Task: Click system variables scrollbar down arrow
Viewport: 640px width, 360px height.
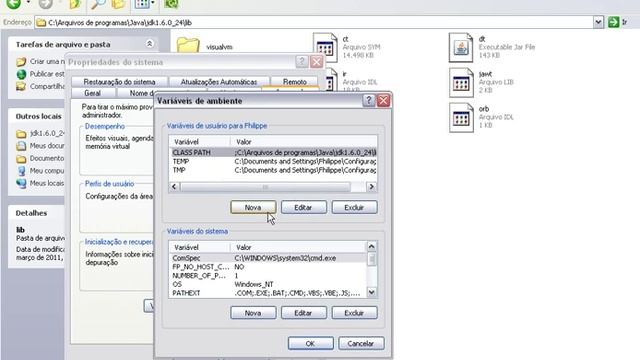Action: (x=371, y=292)
